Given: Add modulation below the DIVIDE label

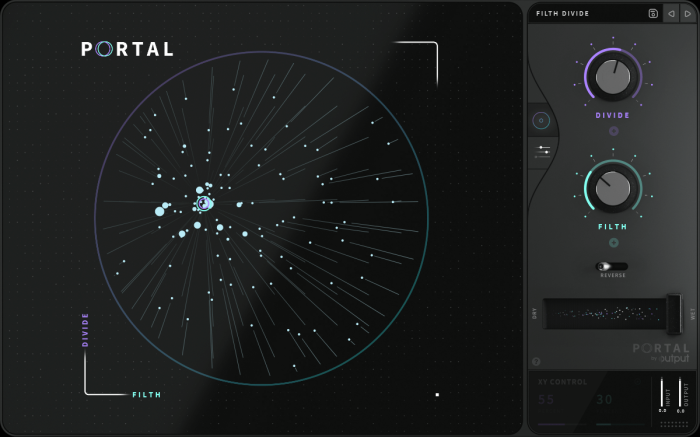Looking at the screenshot, I should pyautogui.click(x=613, y=131).
